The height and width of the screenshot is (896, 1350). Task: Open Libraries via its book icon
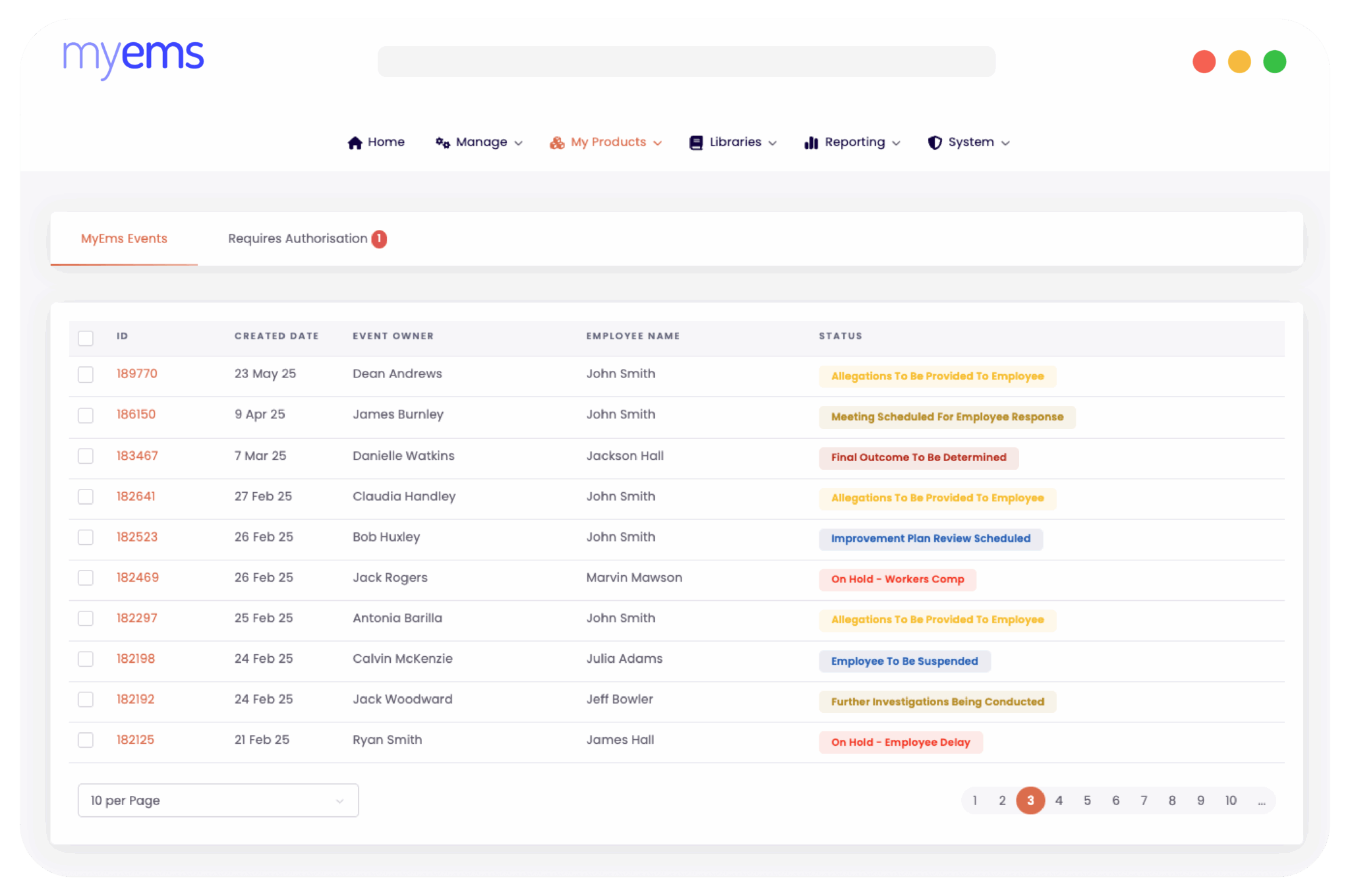pos(696,142)
